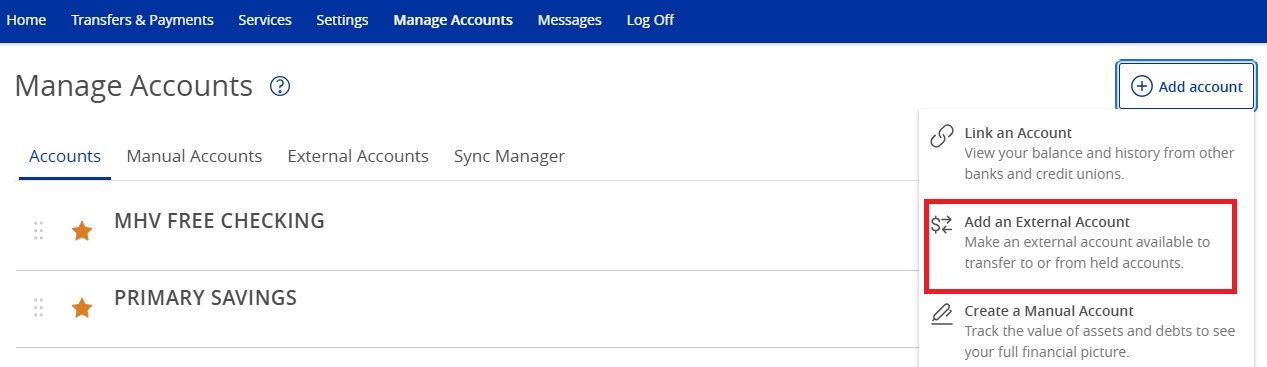Click the pencil icon for Create a Manual Account
The width and height of the screenshot is (1267, 367).
[x=942, y=313]
